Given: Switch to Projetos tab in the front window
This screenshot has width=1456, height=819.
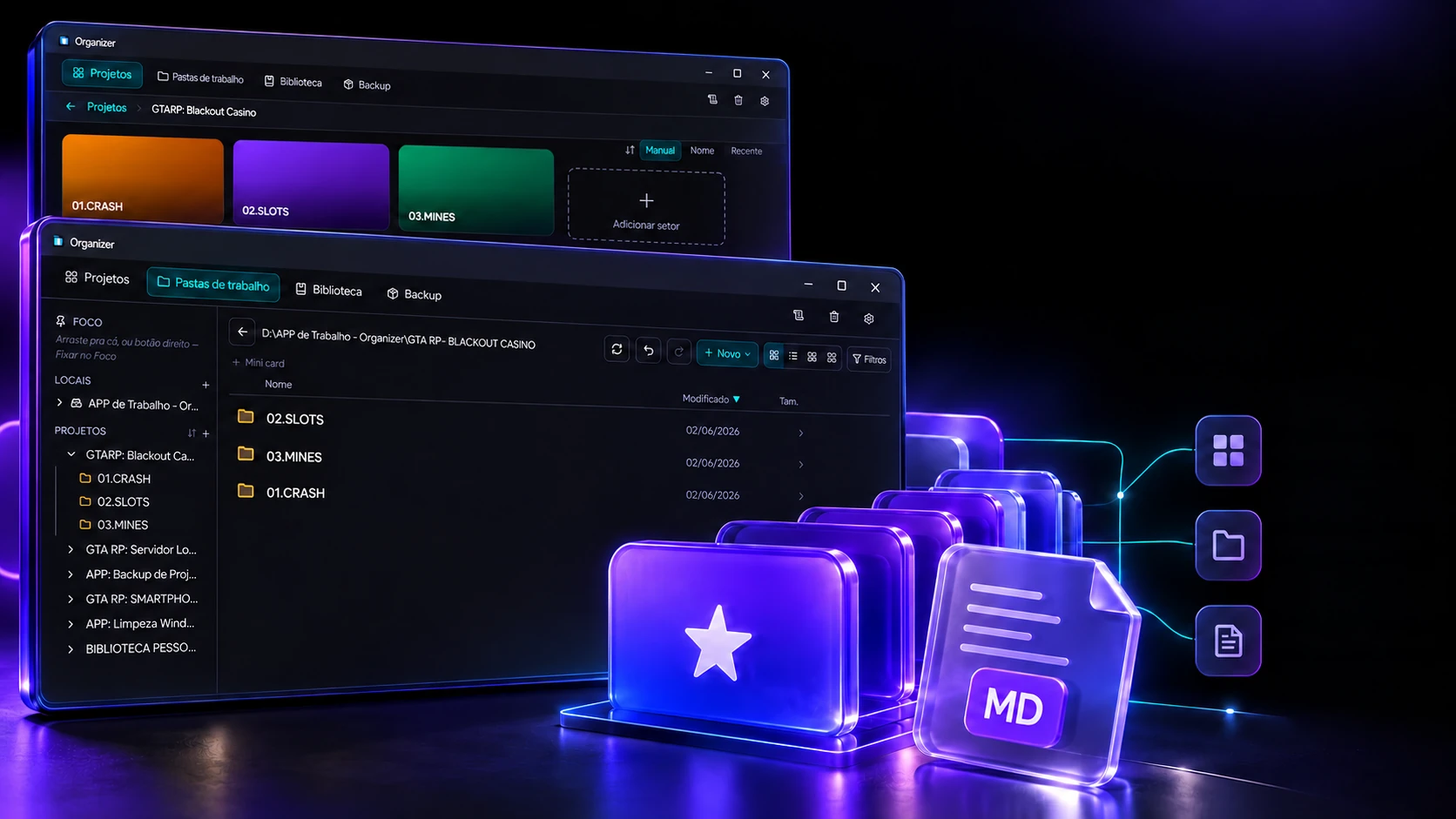Looking at the screenshot, I should click(98, 278).
